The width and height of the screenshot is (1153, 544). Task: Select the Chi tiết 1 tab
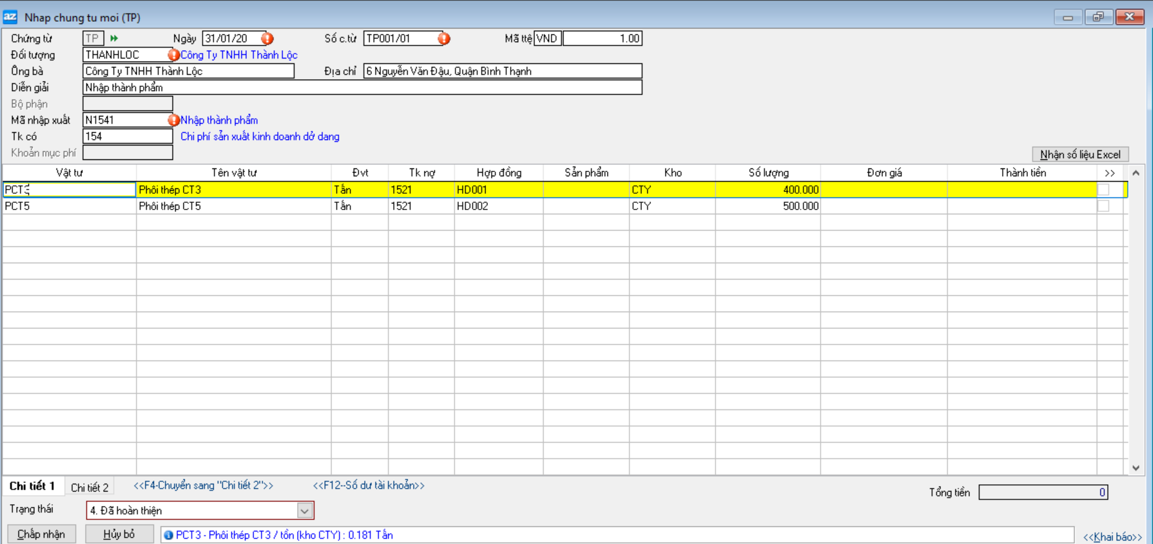click(32, 486)
